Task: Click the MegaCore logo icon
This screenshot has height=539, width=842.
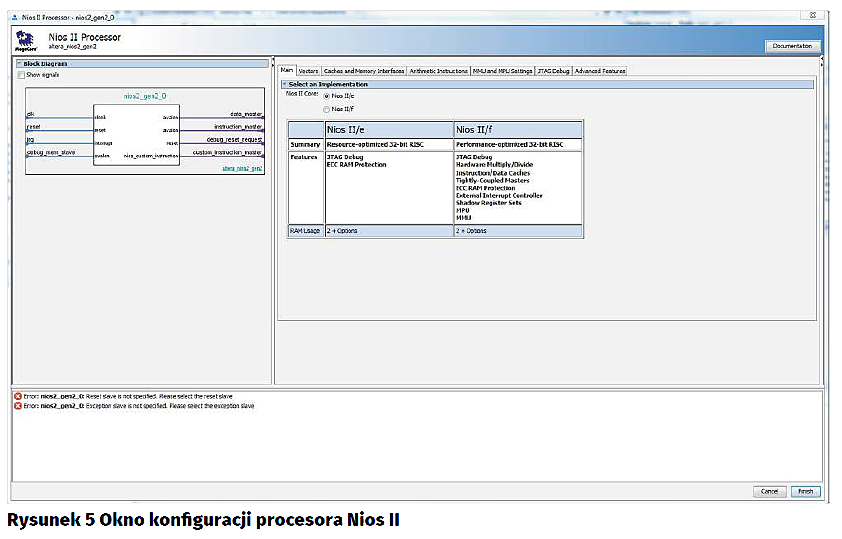Action: click(28, 42)
